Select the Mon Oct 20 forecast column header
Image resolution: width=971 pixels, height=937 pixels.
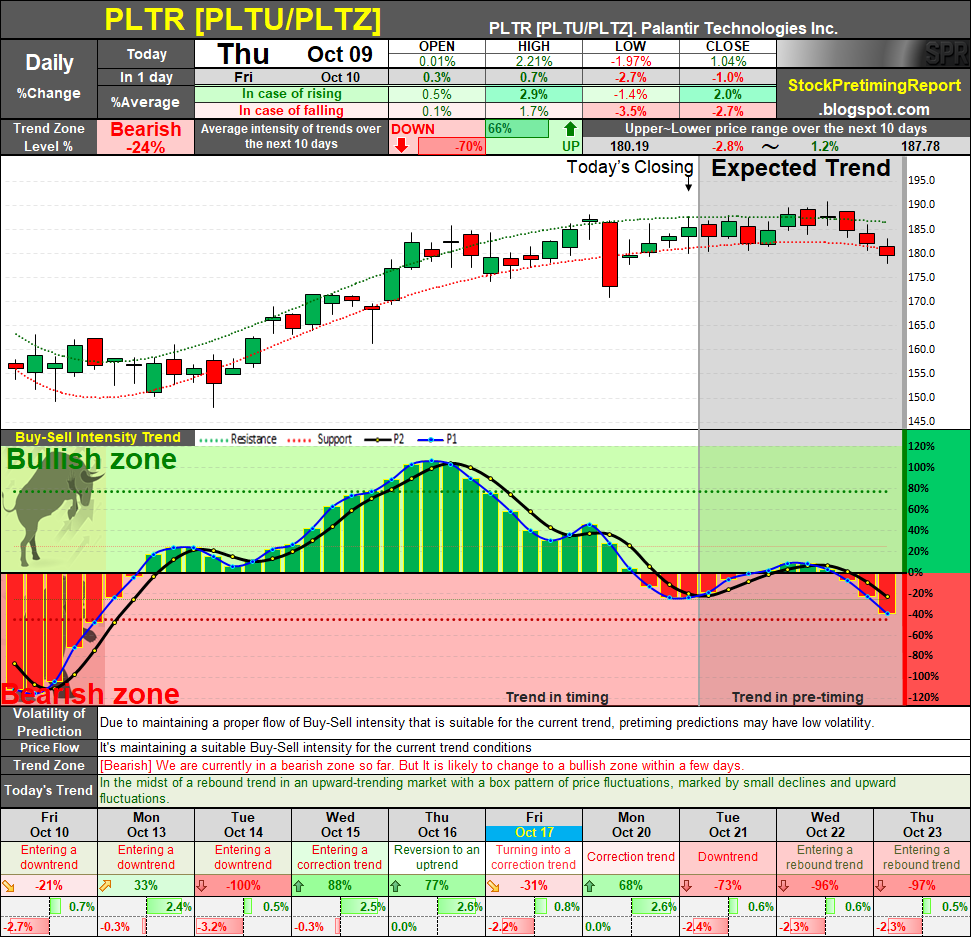tap(631, 825)
